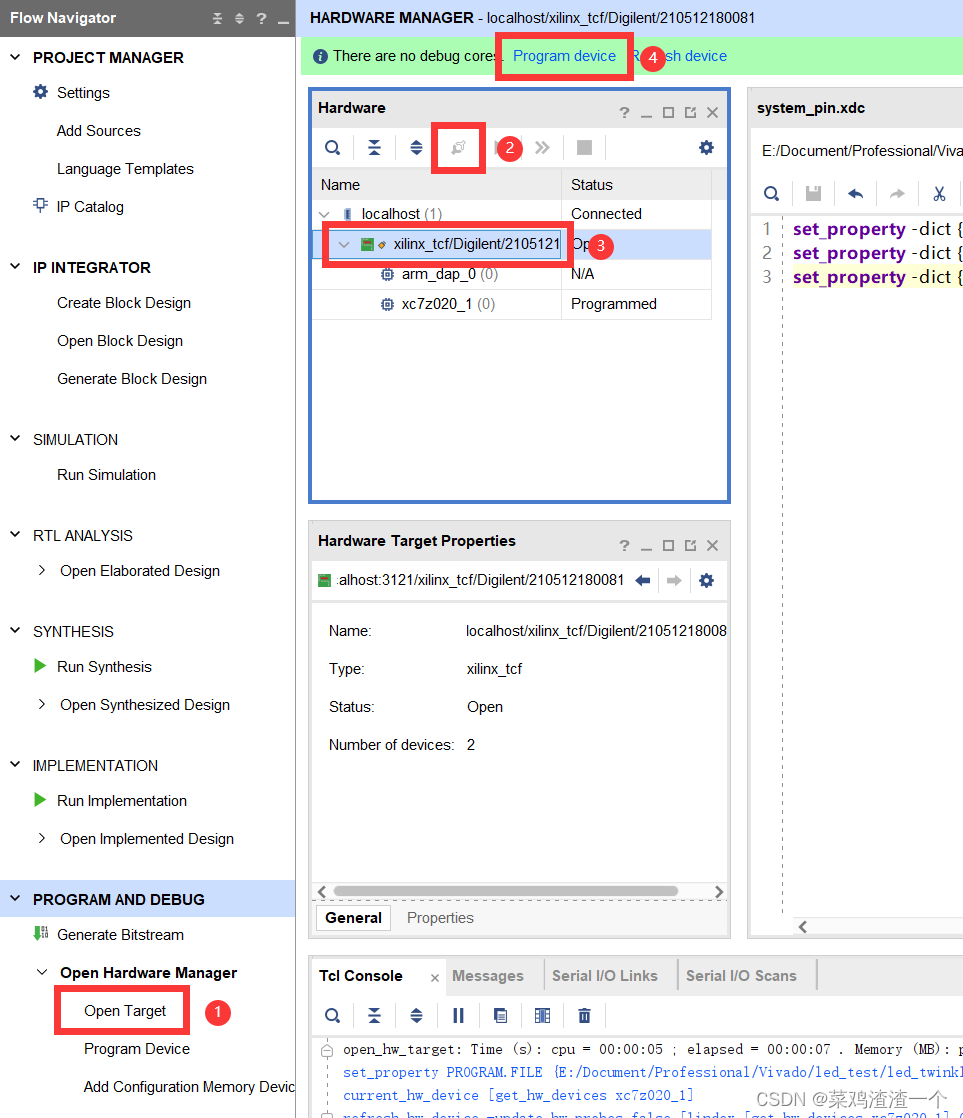
Task: Collapse PROGRAM AND DEBUG section
Action: pos(15,899)
